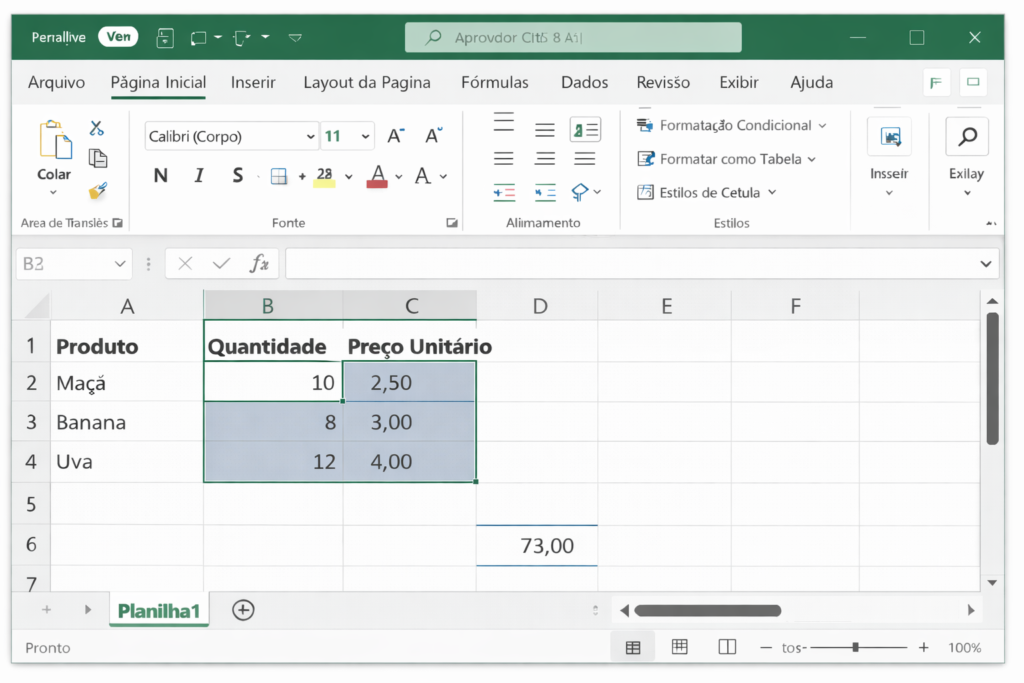Click the borders grid icon
This screenshot has width=1024, height=683.
(x=279, y=177)
